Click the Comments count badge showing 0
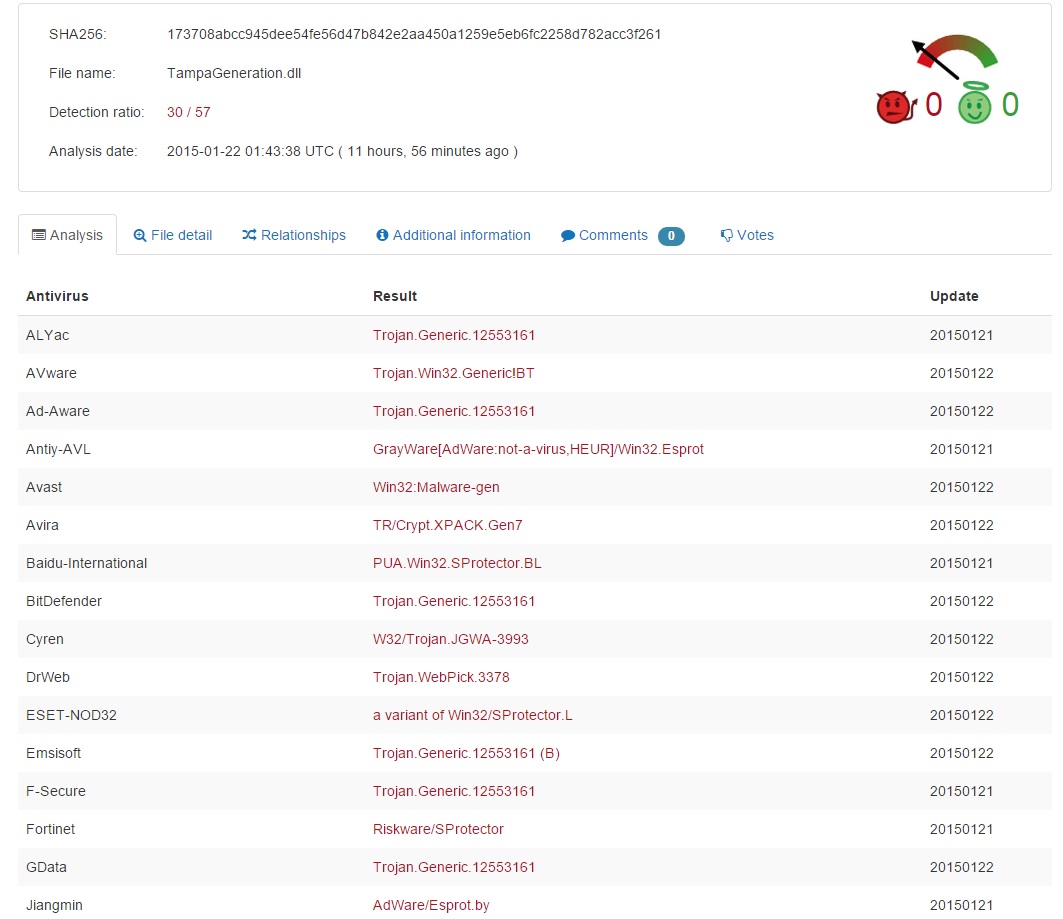This screenshot has width=1063, height=919. (671, 236)
